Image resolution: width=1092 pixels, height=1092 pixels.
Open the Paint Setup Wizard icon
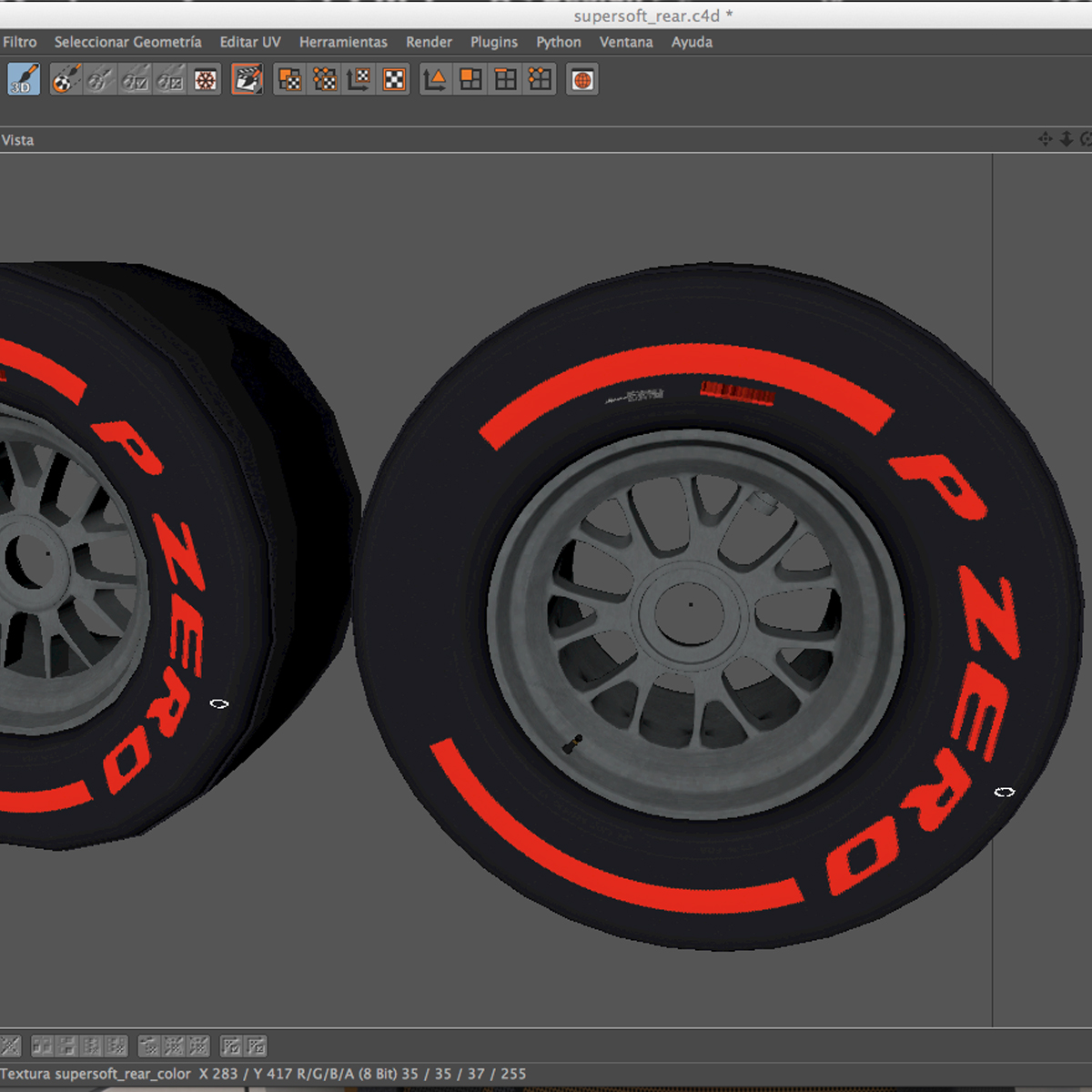point(66,80)
